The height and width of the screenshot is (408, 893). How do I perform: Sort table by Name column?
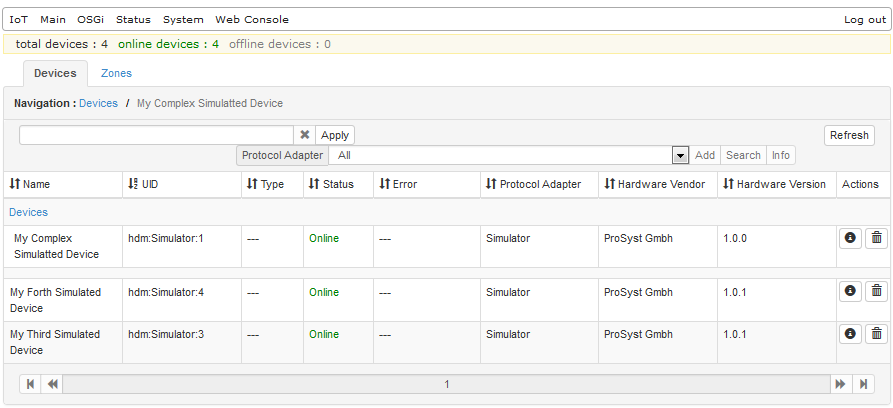[x=30, y=184]
